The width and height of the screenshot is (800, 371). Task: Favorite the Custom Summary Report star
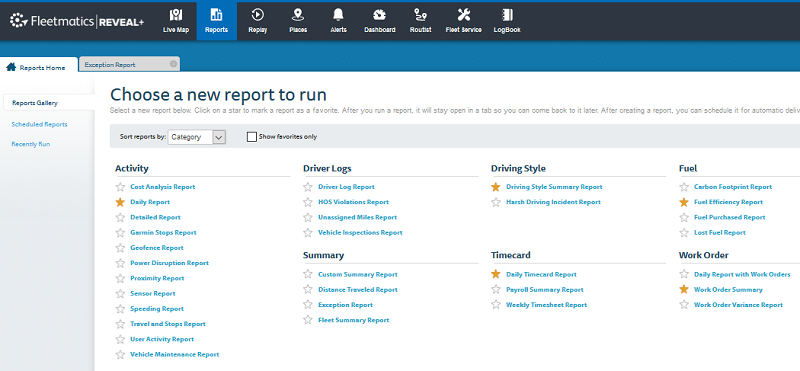point(308,274)
